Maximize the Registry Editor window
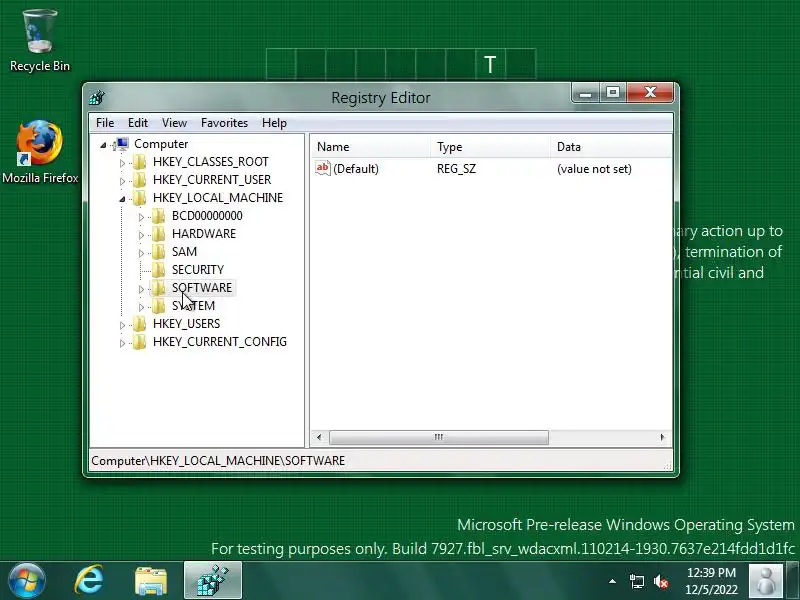Image resolution: width=800 pixels, height=600 pixels. point(613,93)
